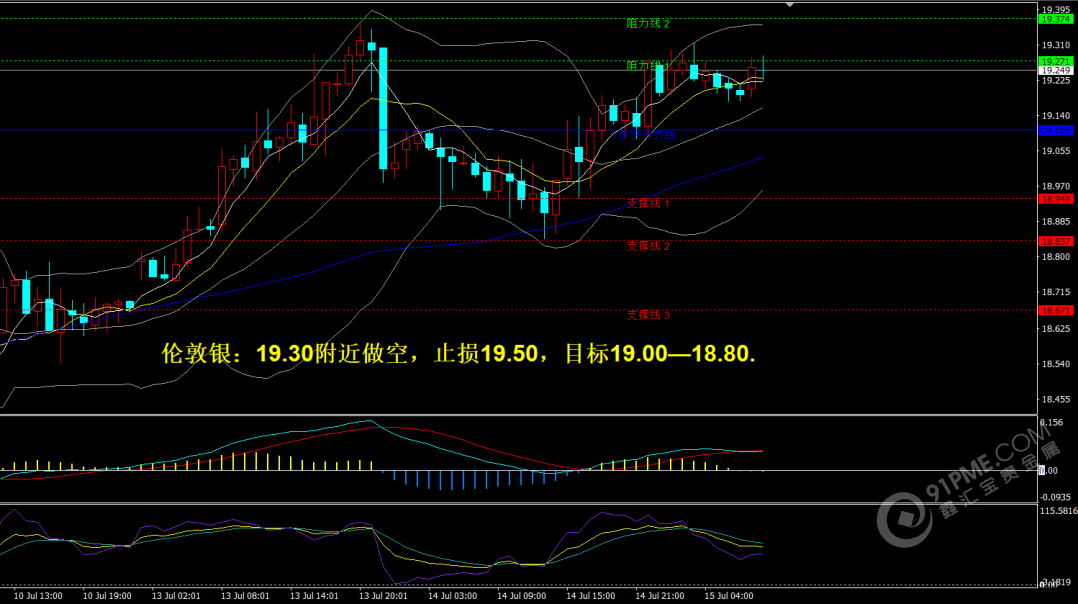1078x604 pixels.
Task: Select the 阻力线 2 resistance line label
Action: (648, 23)
